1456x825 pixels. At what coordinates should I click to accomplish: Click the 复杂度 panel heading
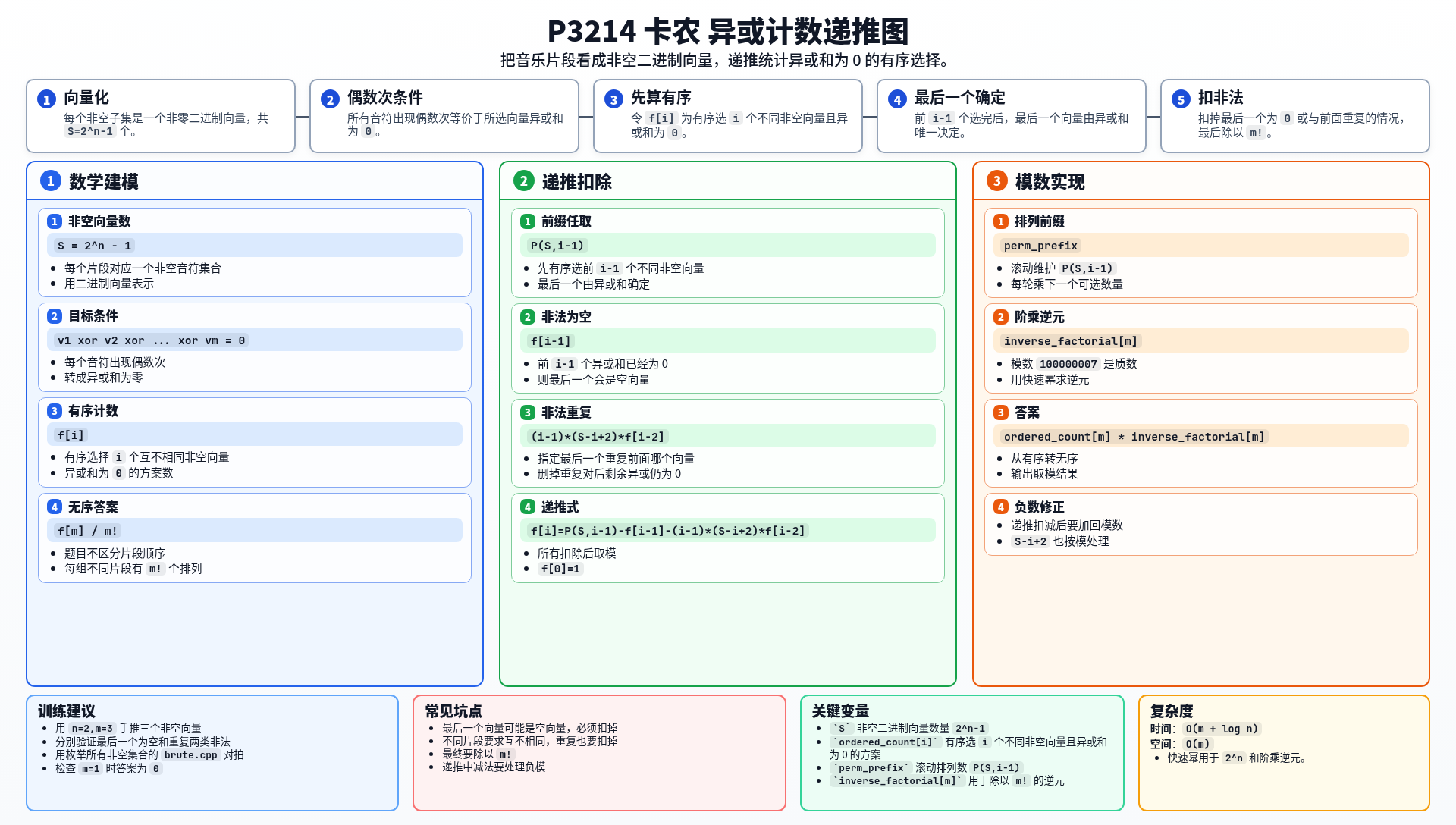pos(1172,711)
